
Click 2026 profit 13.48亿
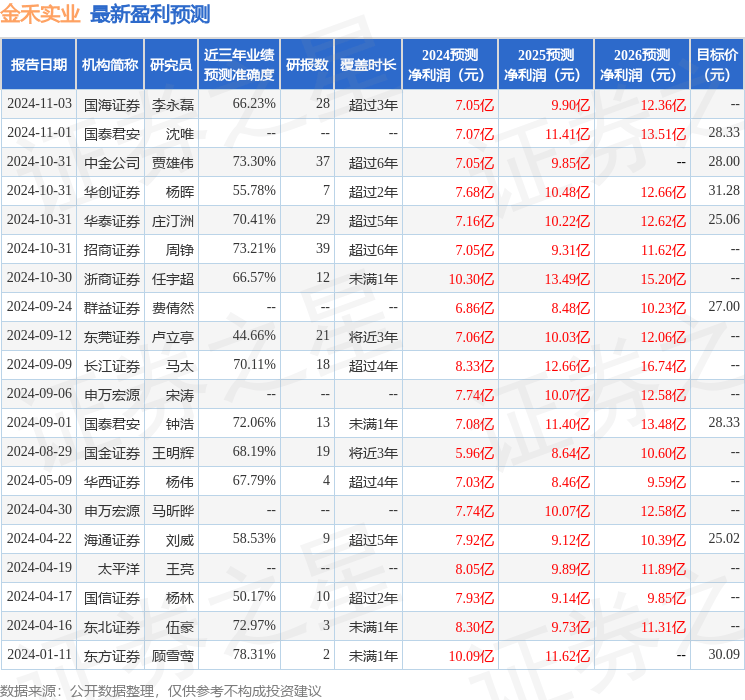pyautogui.click(x=663, y=424)
